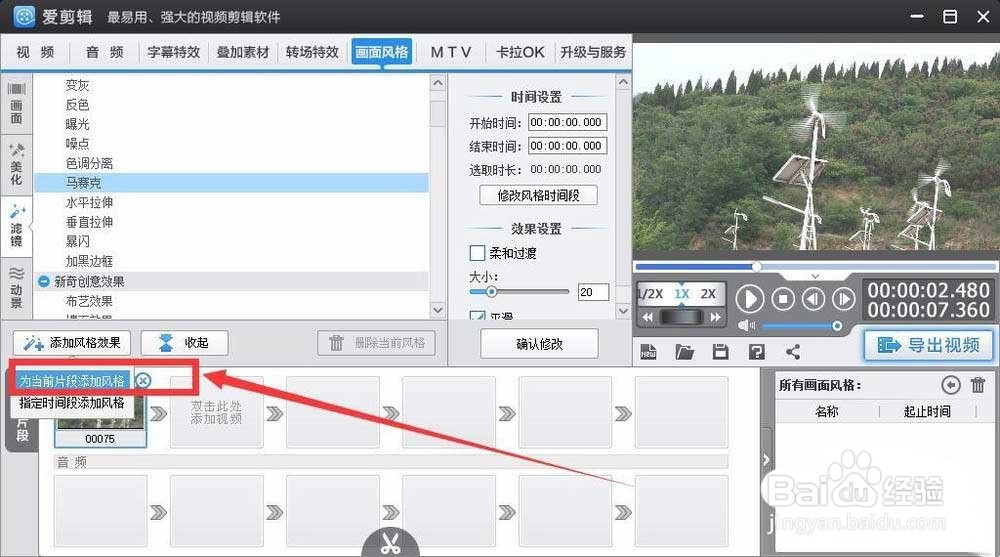Step to the previous frame
This screenshot has width=1000, height=557.
point(813,299)
